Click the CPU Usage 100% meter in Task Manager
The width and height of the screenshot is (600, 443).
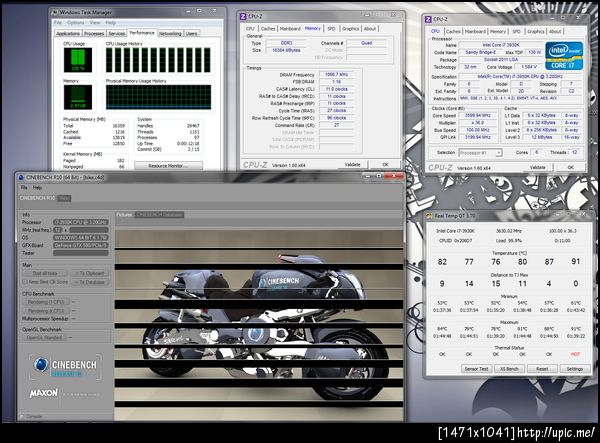coord(78,60)
